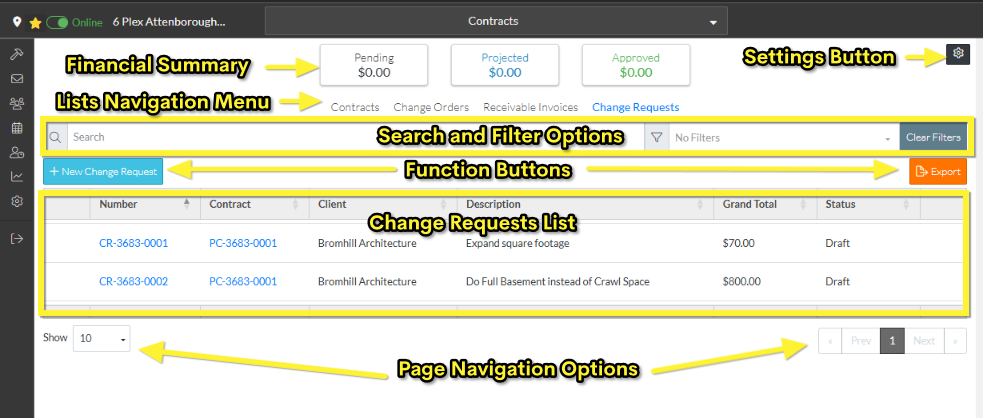Open the hammer tools sidebar icon
The height and width of the screenshot is (418, 983).
click(17, 55)
